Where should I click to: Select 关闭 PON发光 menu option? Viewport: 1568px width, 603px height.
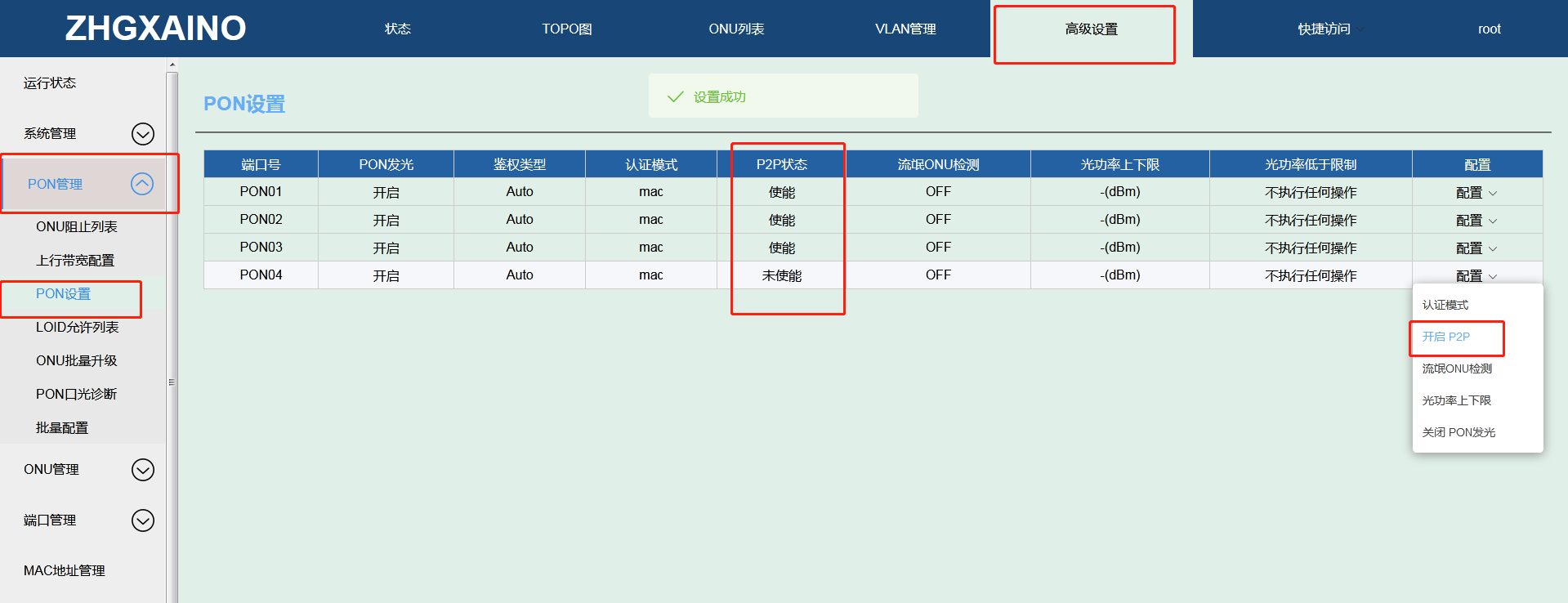[x=1458, y=432]
